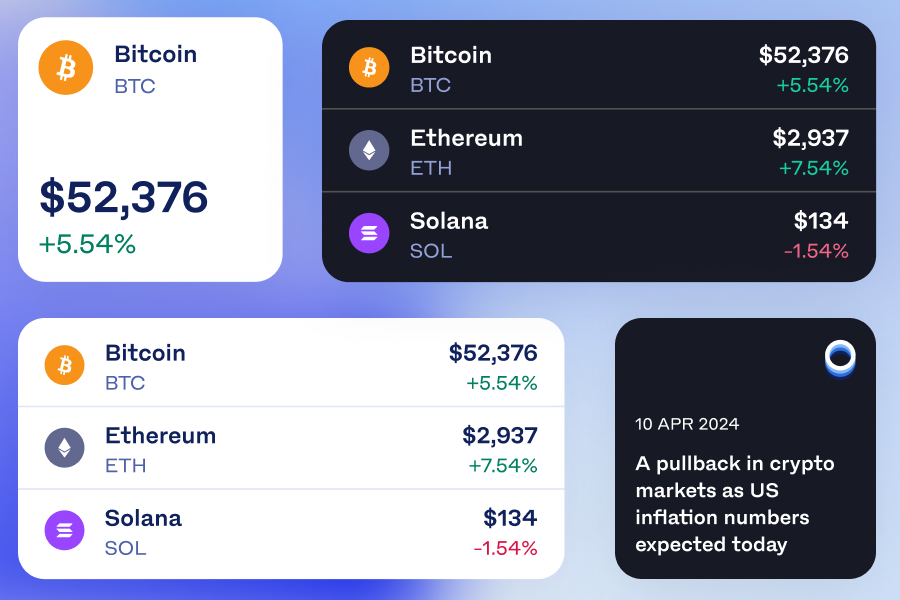
Task: Click the $2,937 price in the dark widget
Action: 810,138
